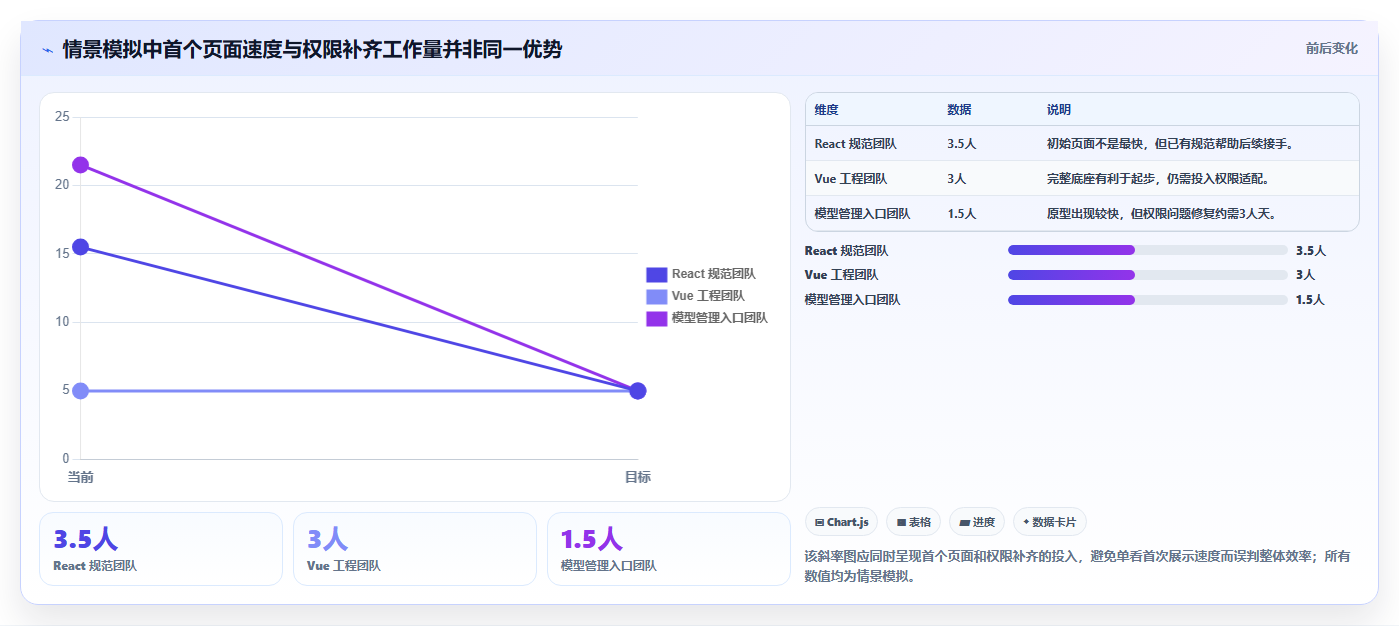Click the lightning icon beside the card title
1399x626 pixels.
point(47,50)
